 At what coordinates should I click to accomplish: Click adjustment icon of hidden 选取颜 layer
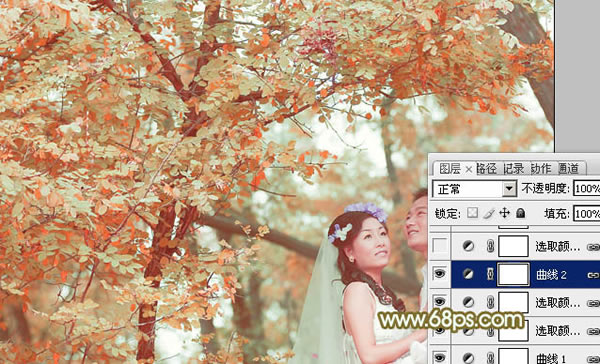(468, 246)
